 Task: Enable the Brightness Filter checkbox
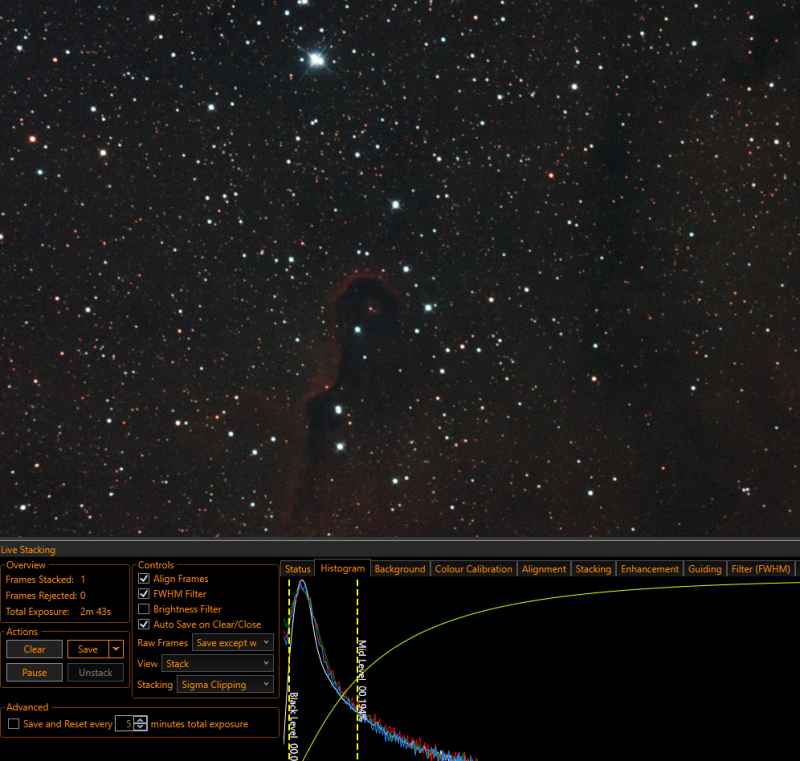click(x=144, y=609)
